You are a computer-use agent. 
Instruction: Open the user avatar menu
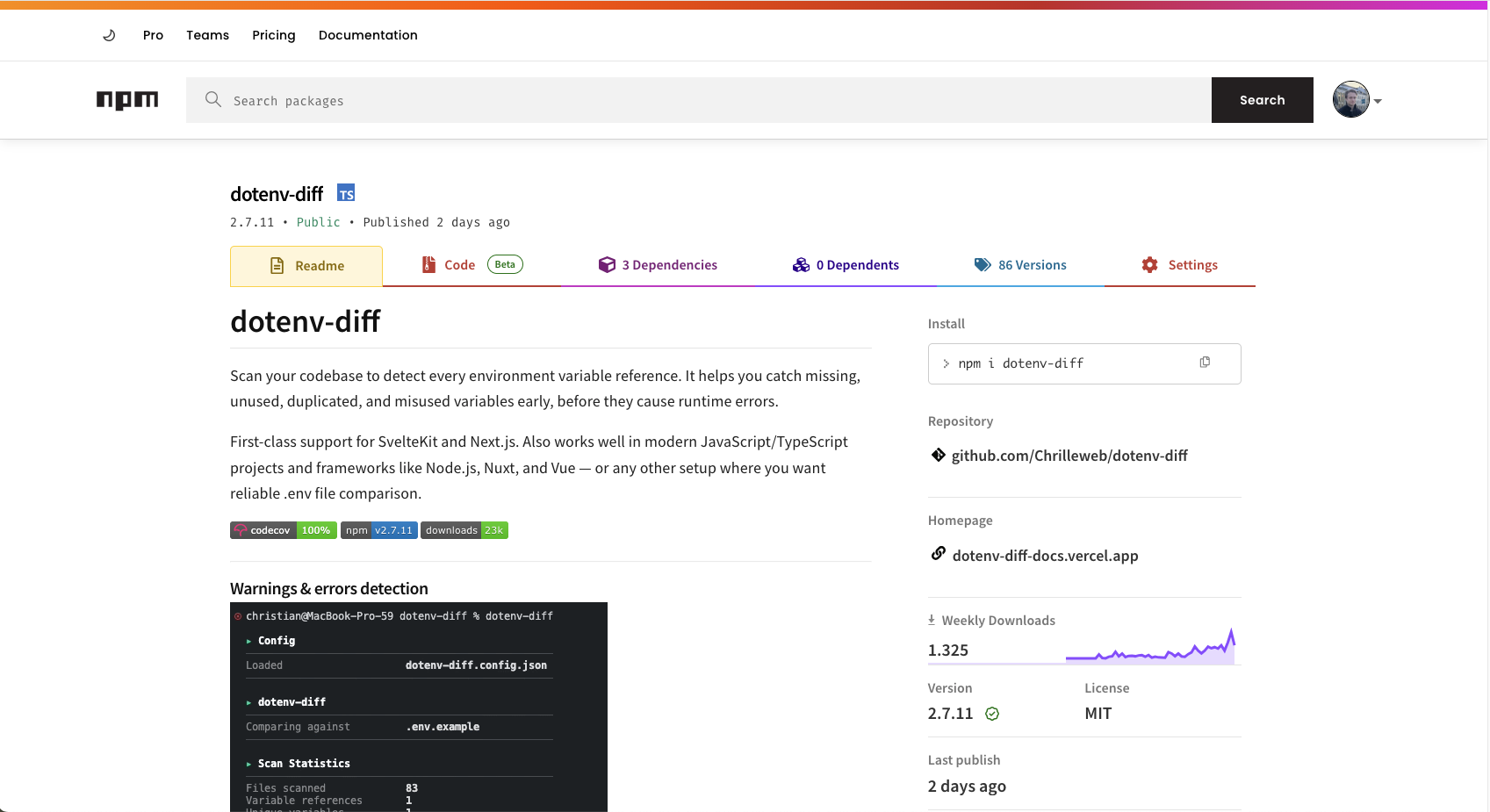(x=1357, y=100)
